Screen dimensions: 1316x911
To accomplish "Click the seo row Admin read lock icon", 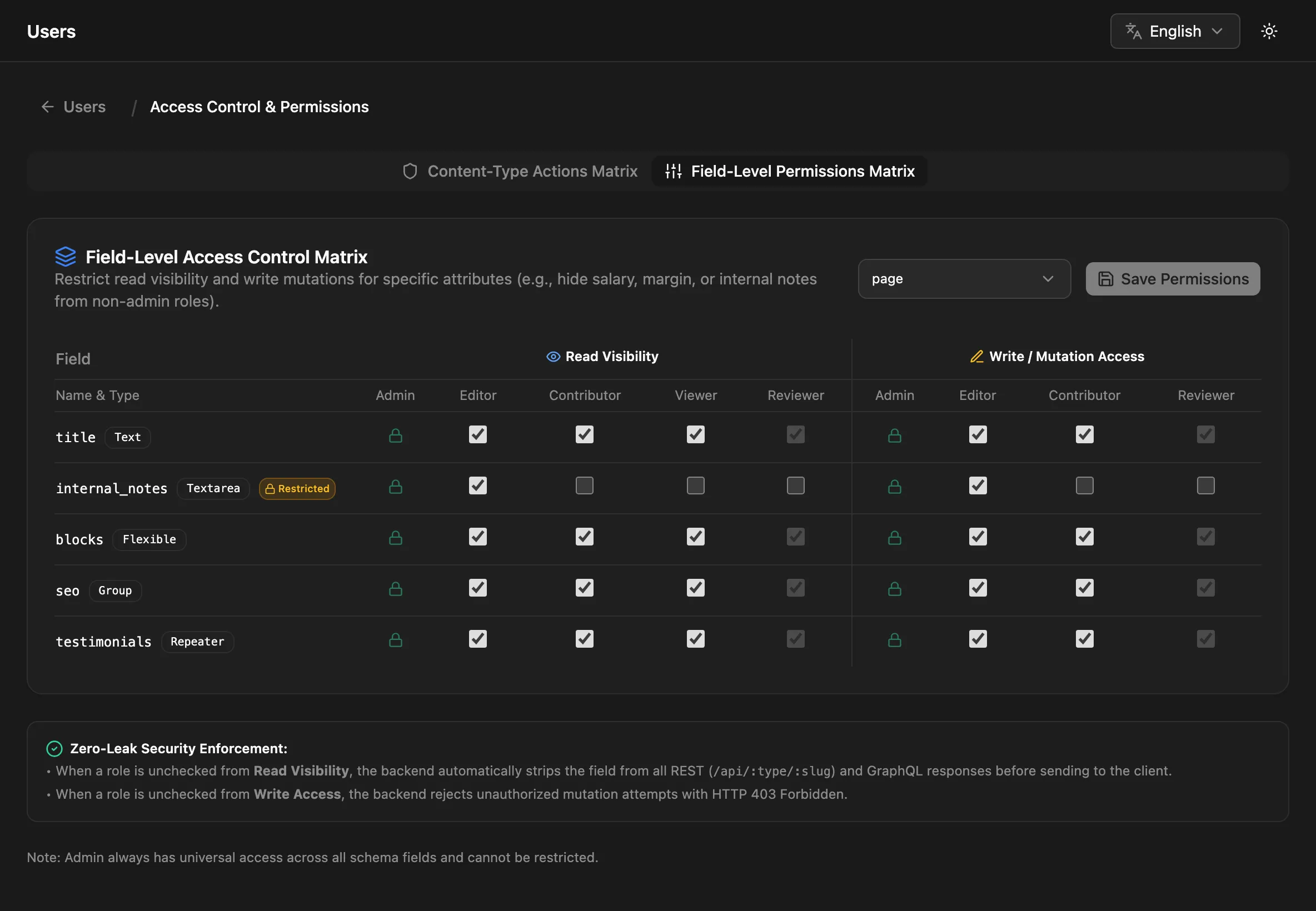I will pyautogui.click(x=395, y=588).
